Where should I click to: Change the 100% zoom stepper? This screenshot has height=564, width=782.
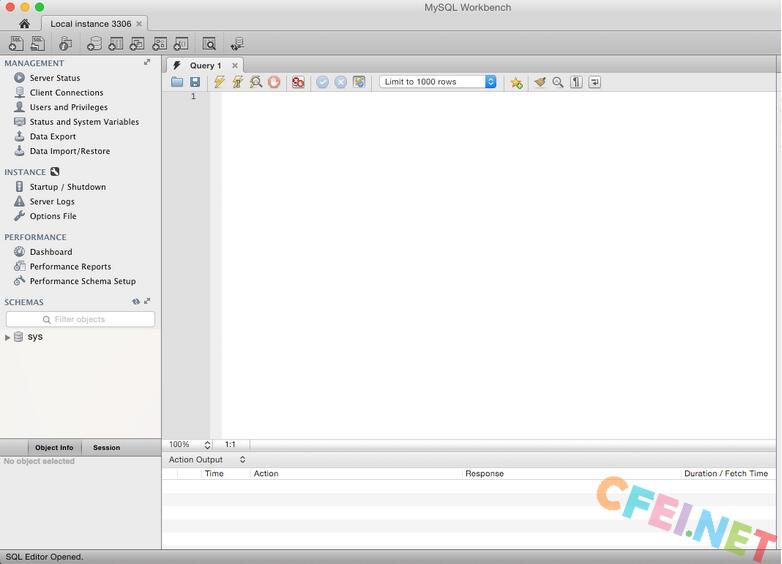[x=207, y=444]
